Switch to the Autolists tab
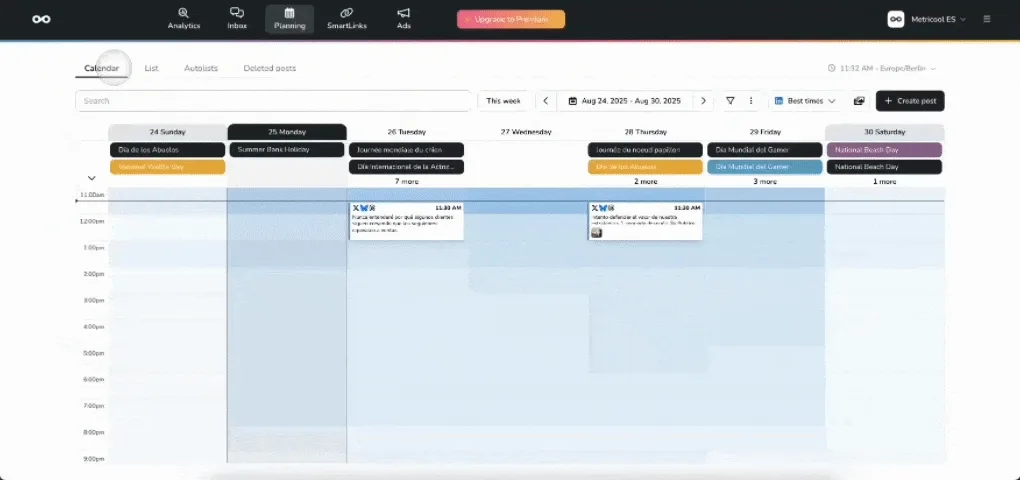The image size is (1020, 480). (x=201, y=68)
